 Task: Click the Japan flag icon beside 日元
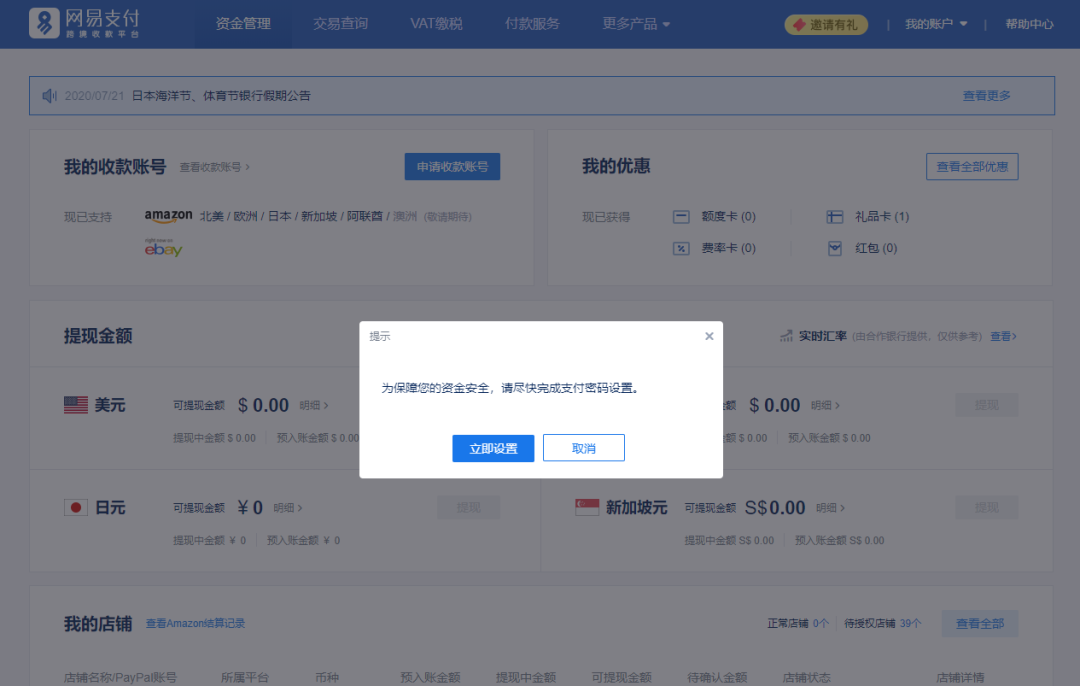pyautogui.click(x=76, y=506)
